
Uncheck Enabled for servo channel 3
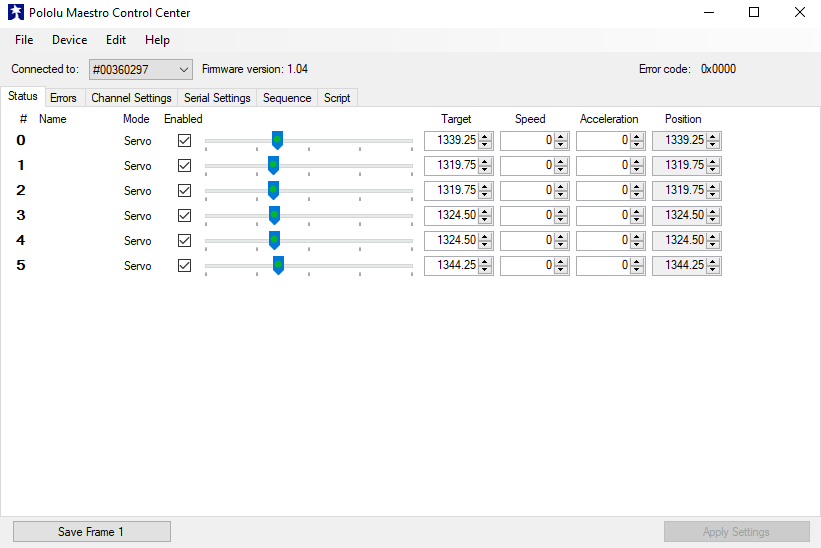coord(184,216)
